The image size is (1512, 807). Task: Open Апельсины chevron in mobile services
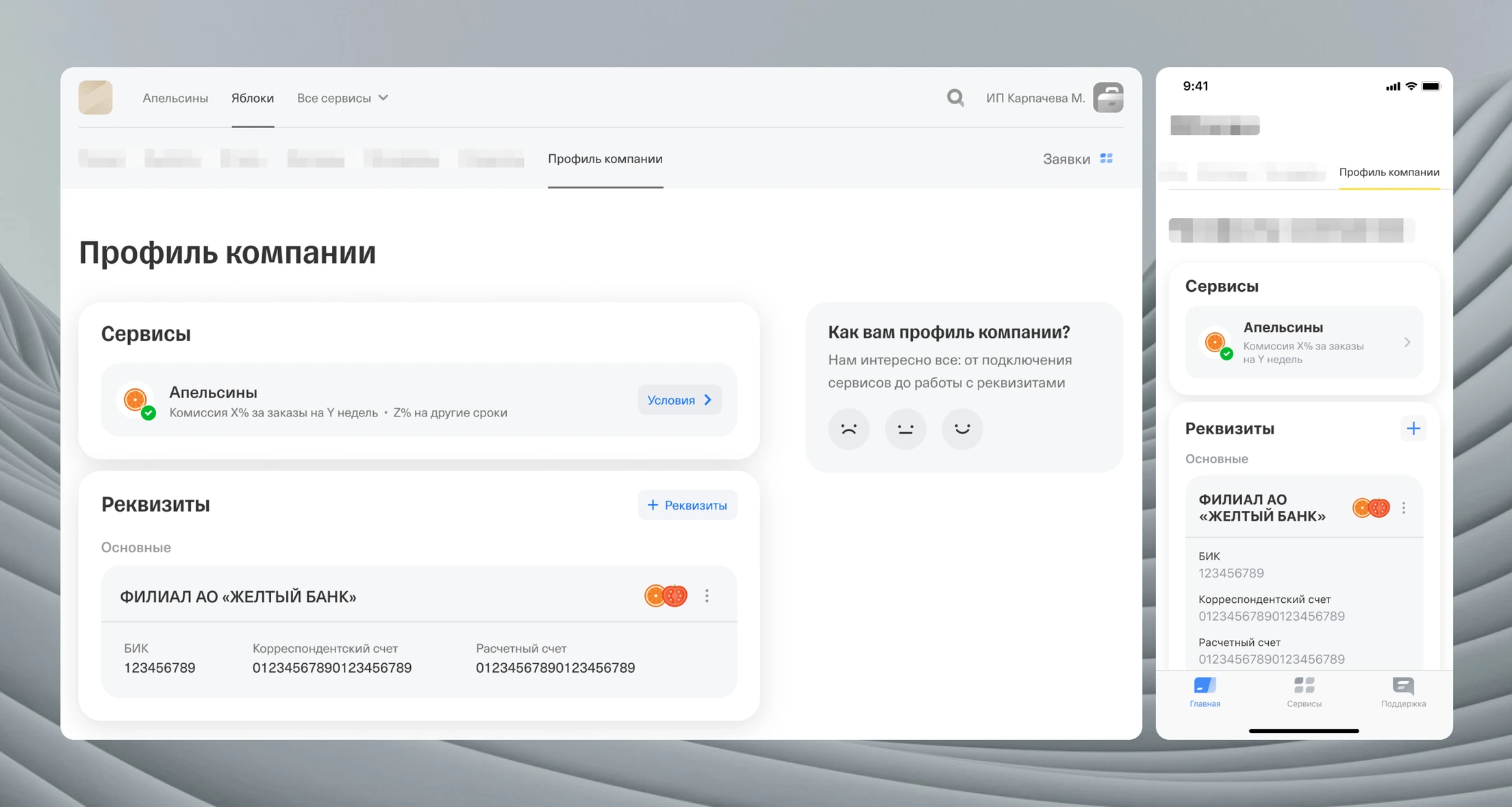pyautogui.click(x=1407, y=342)
